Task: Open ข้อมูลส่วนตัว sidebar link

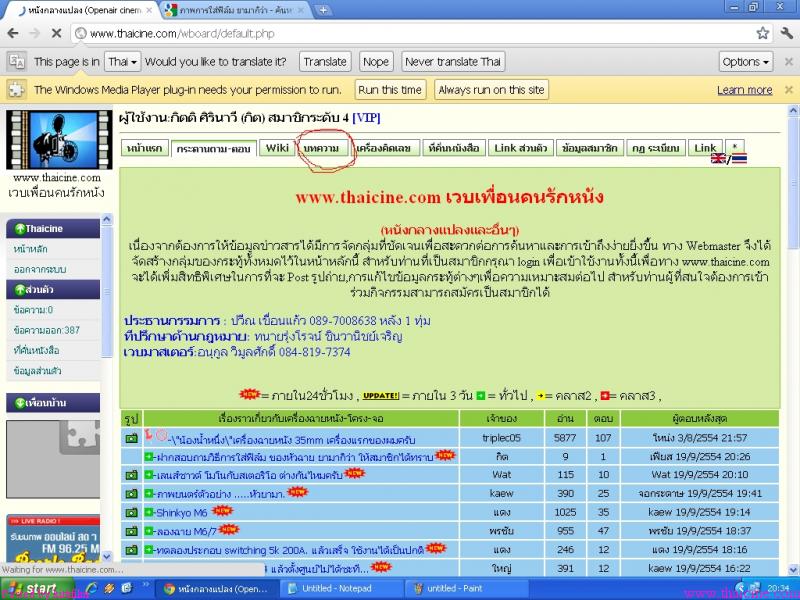Action: click(x=38, y=371)
